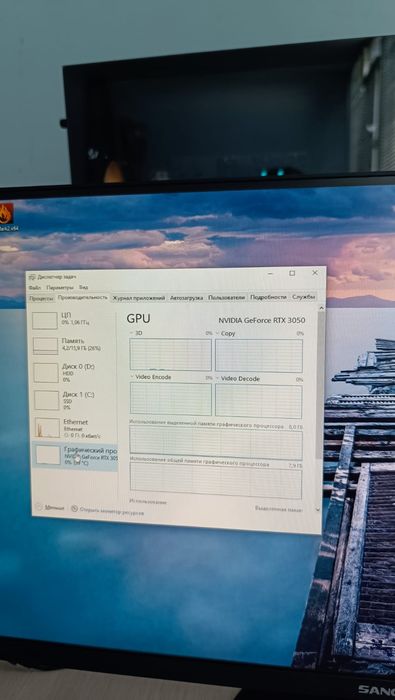This screenshot has height=700, width=395.
Task: Open the Video Decode engine dropdown
Action: [x=218, y=378]
